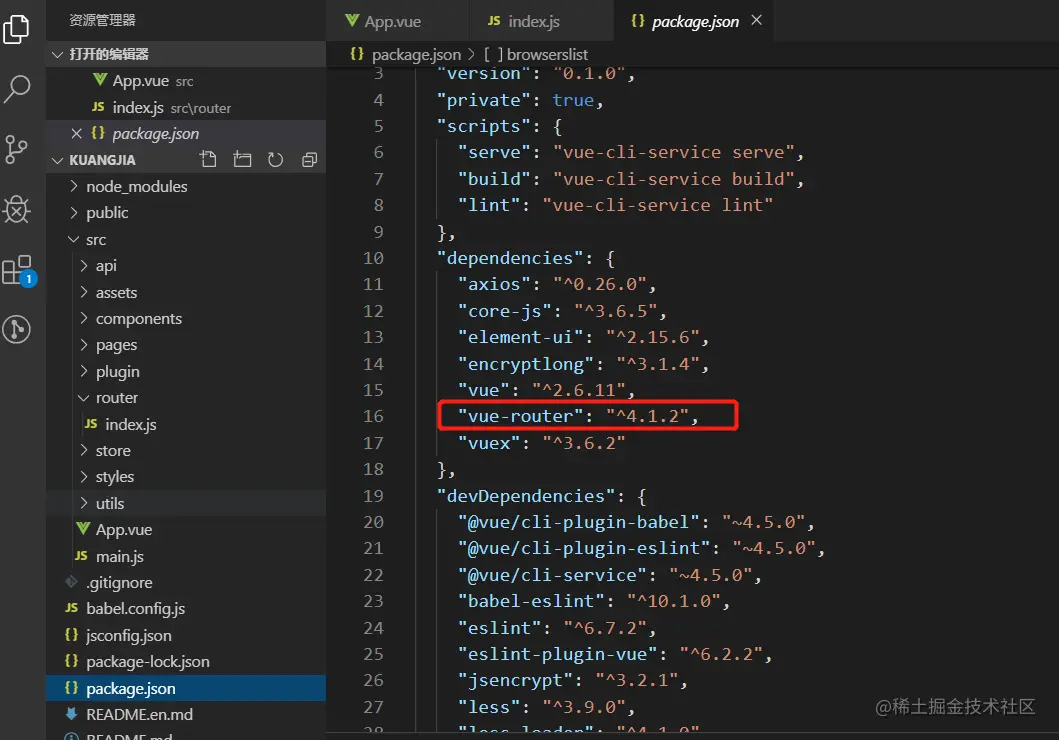Click the Refresh Explorer icon
Viewport: 1059px width, 740px height.
276,160
